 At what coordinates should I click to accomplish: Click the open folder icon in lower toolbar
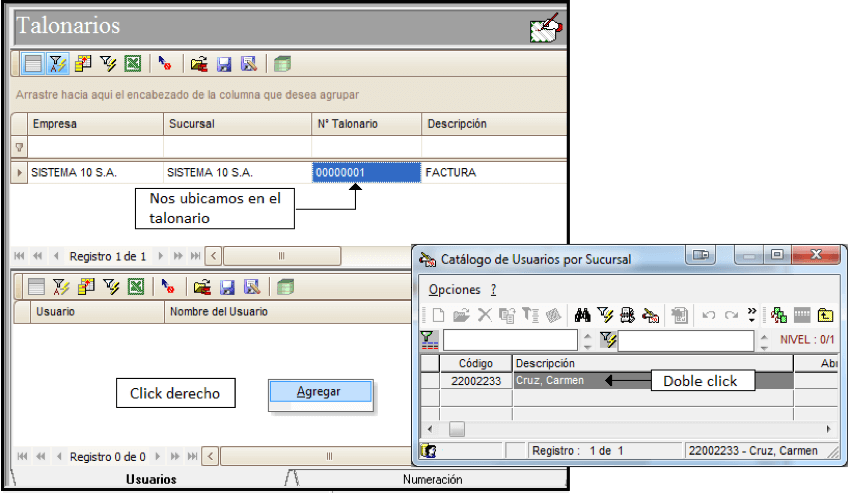pos(202,287)
